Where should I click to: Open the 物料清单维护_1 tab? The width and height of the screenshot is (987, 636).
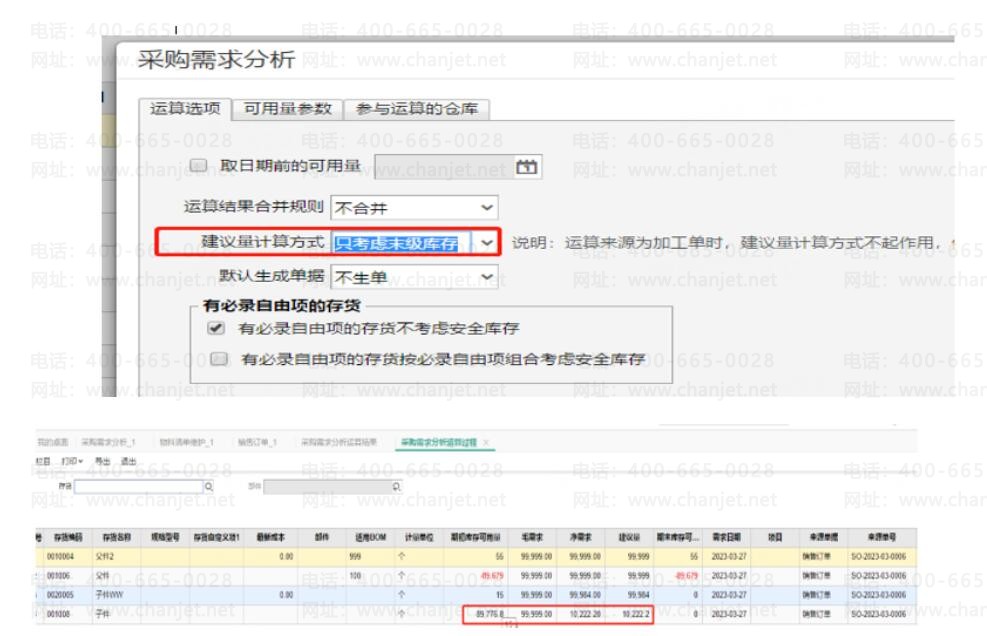186,442
